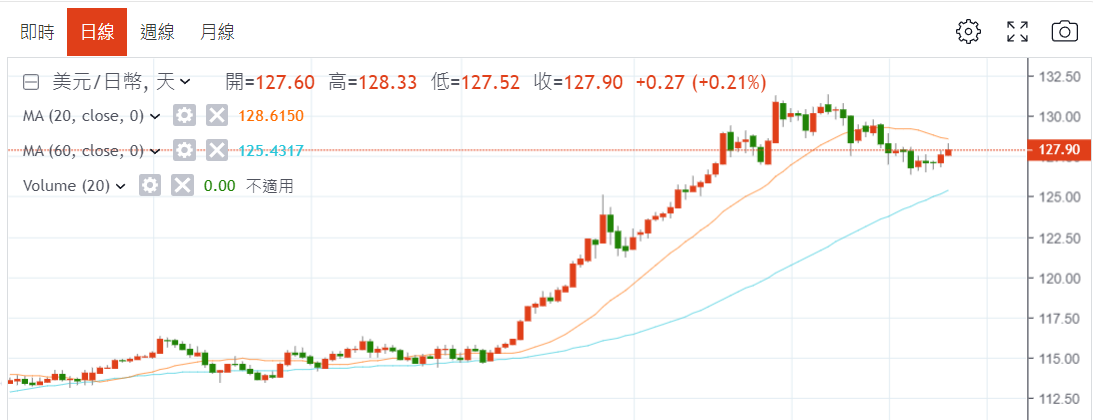Remove the MA 60 indicator
The width and height of the screenshot is (1093, 420).
click(216, 151)
